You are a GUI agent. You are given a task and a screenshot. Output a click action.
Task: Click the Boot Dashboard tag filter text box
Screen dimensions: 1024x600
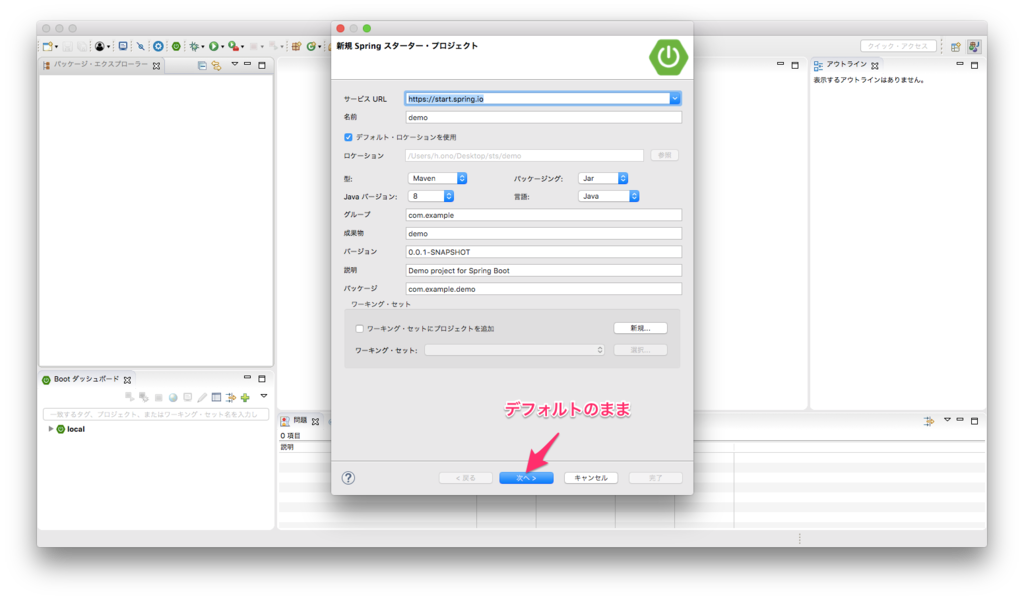click(156, 414)
